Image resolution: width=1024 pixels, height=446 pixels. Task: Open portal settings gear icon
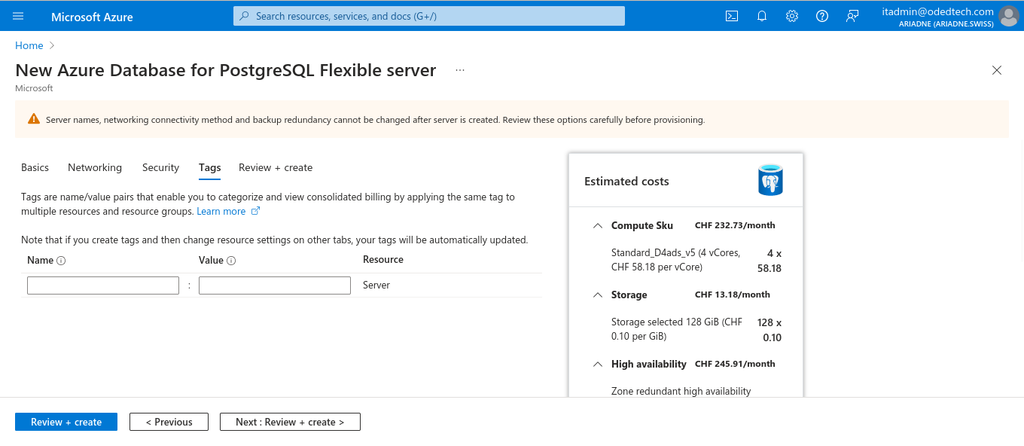tap(792, 16)
